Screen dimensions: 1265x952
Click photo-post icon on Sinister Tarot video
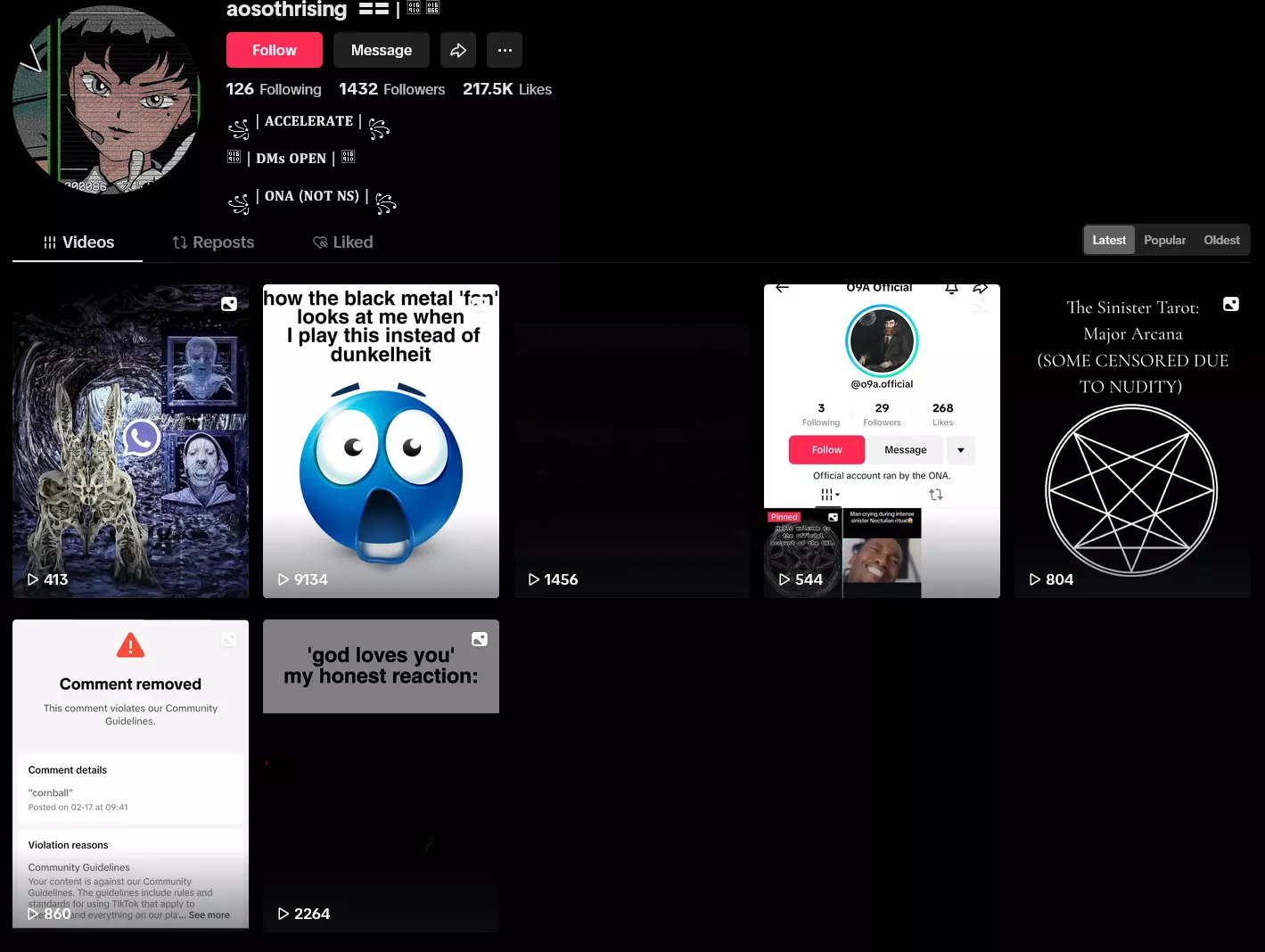click(x=1231, y=304)
